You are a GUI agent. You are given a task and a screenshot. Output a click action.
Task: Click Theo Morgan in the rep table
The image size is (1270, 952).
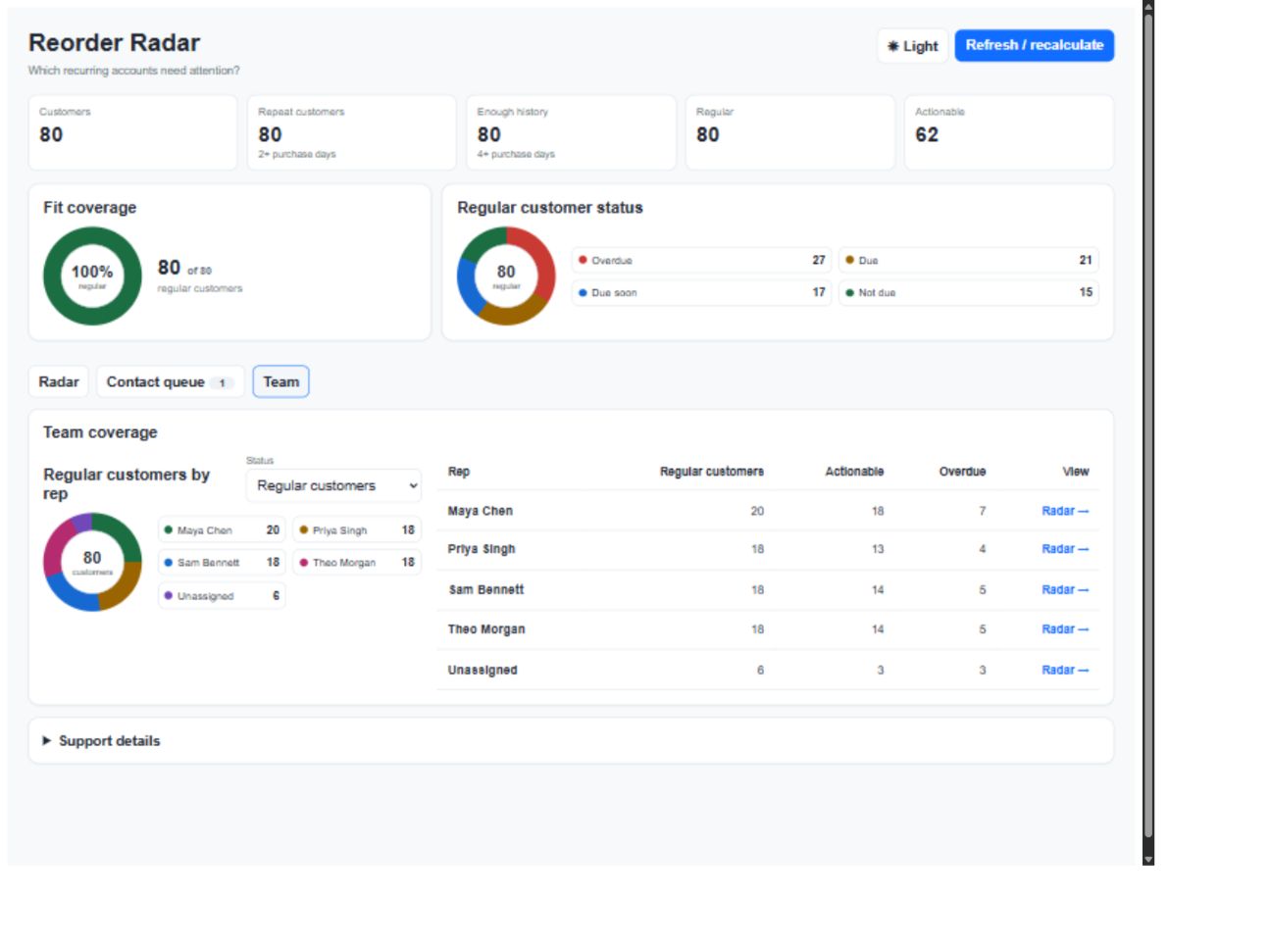[x=486, y=629]
